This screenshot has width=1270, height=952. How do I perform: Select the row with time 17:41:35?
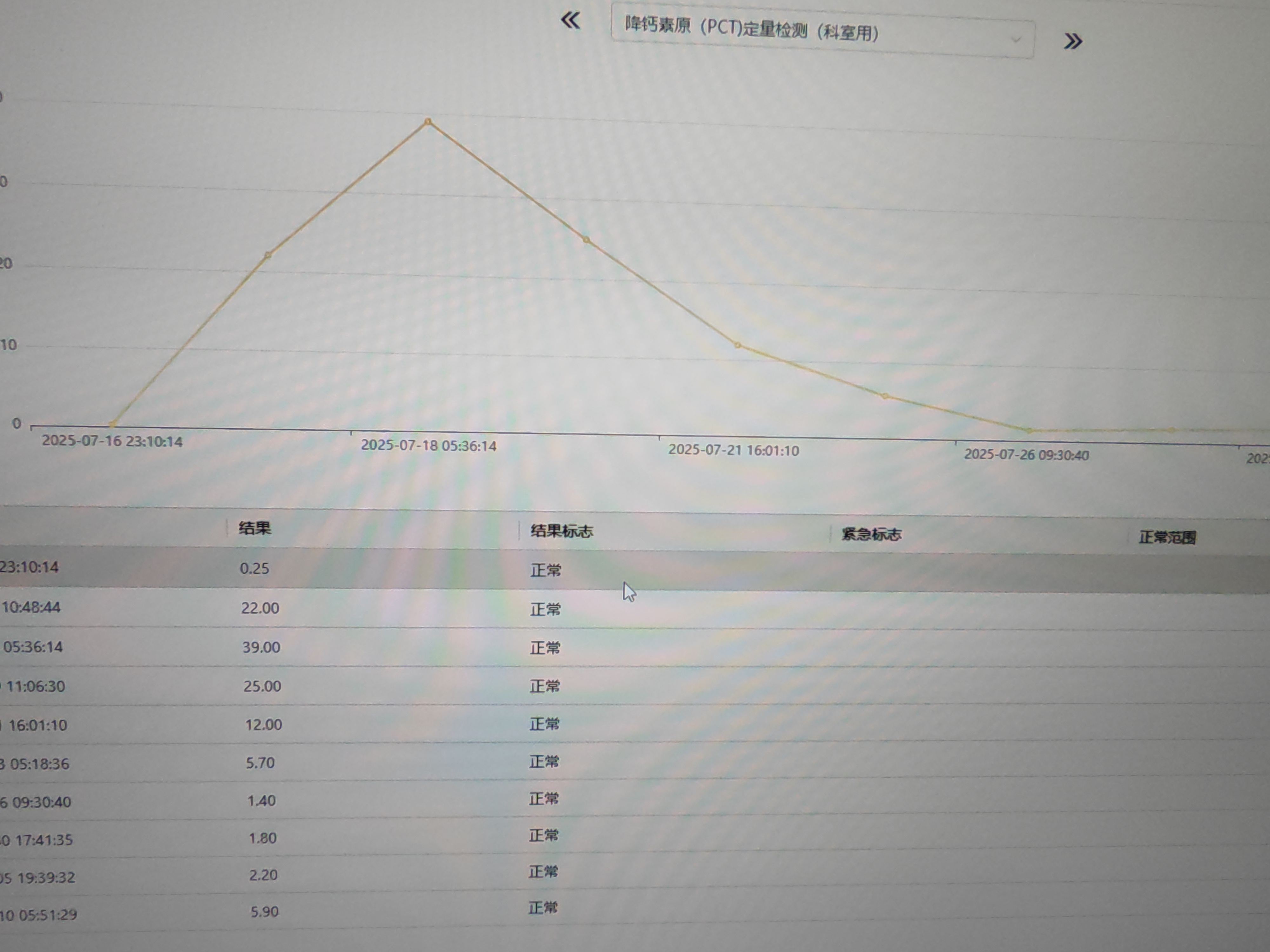click(43, 840)
